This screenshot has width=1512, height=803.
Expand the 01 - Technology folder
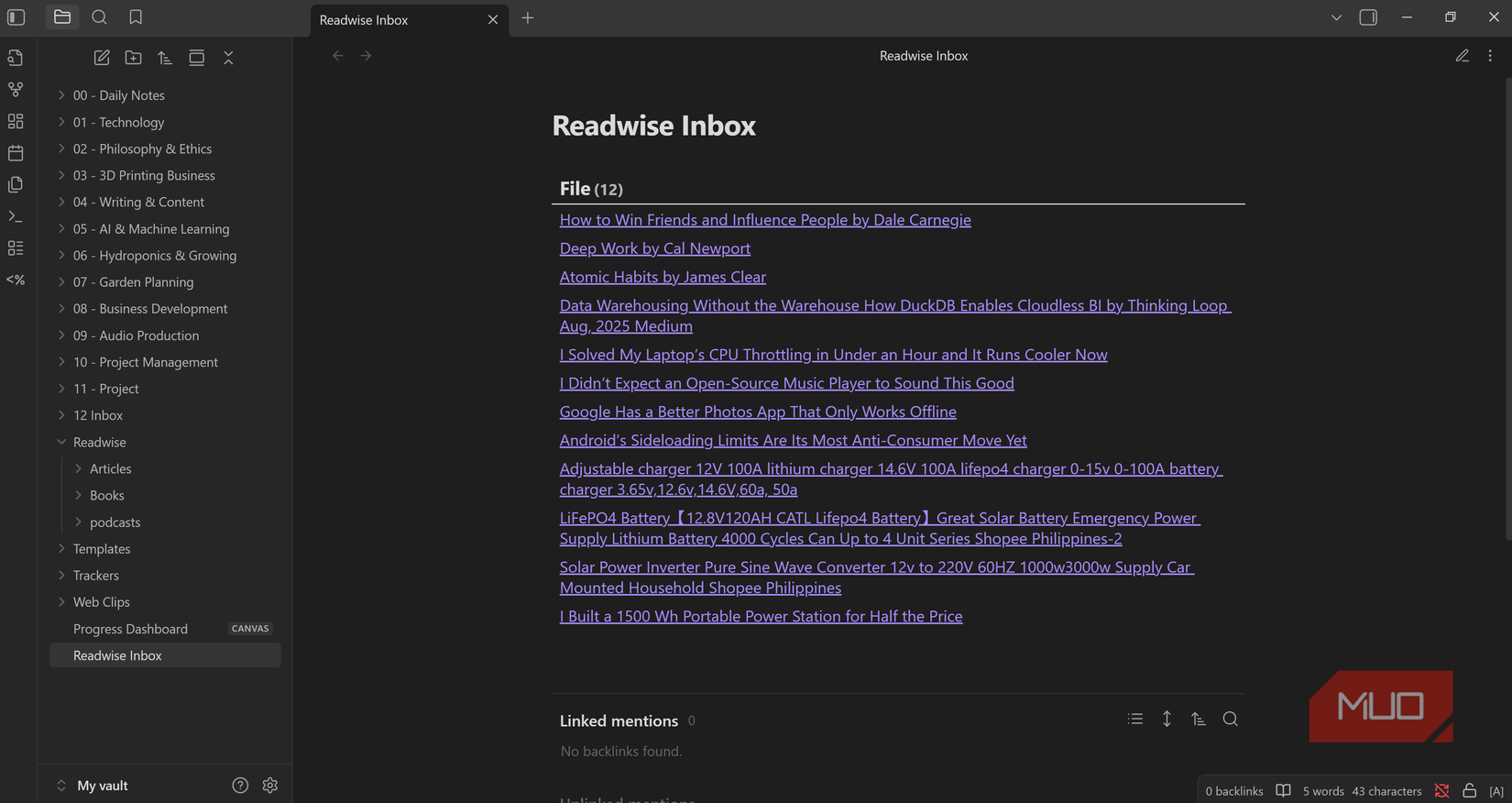tap(118, 122)
